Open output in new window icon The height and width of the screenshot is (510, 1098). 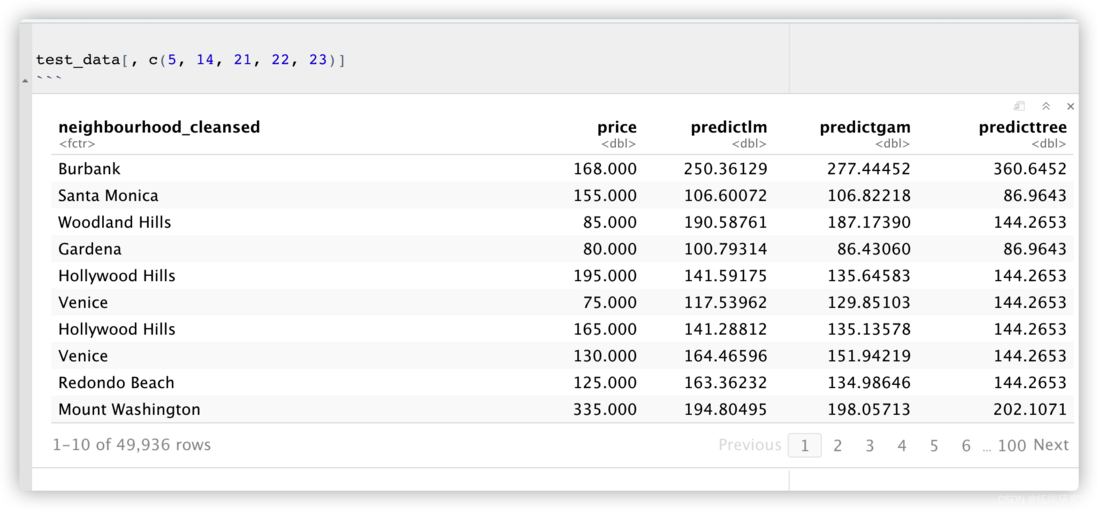pos(1020,106)
